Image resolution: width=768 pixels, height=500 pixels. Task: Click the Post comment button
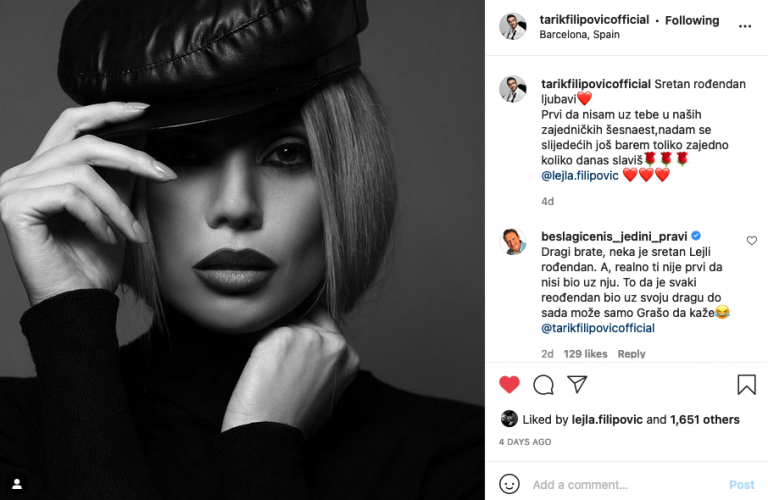pos(742,485)
